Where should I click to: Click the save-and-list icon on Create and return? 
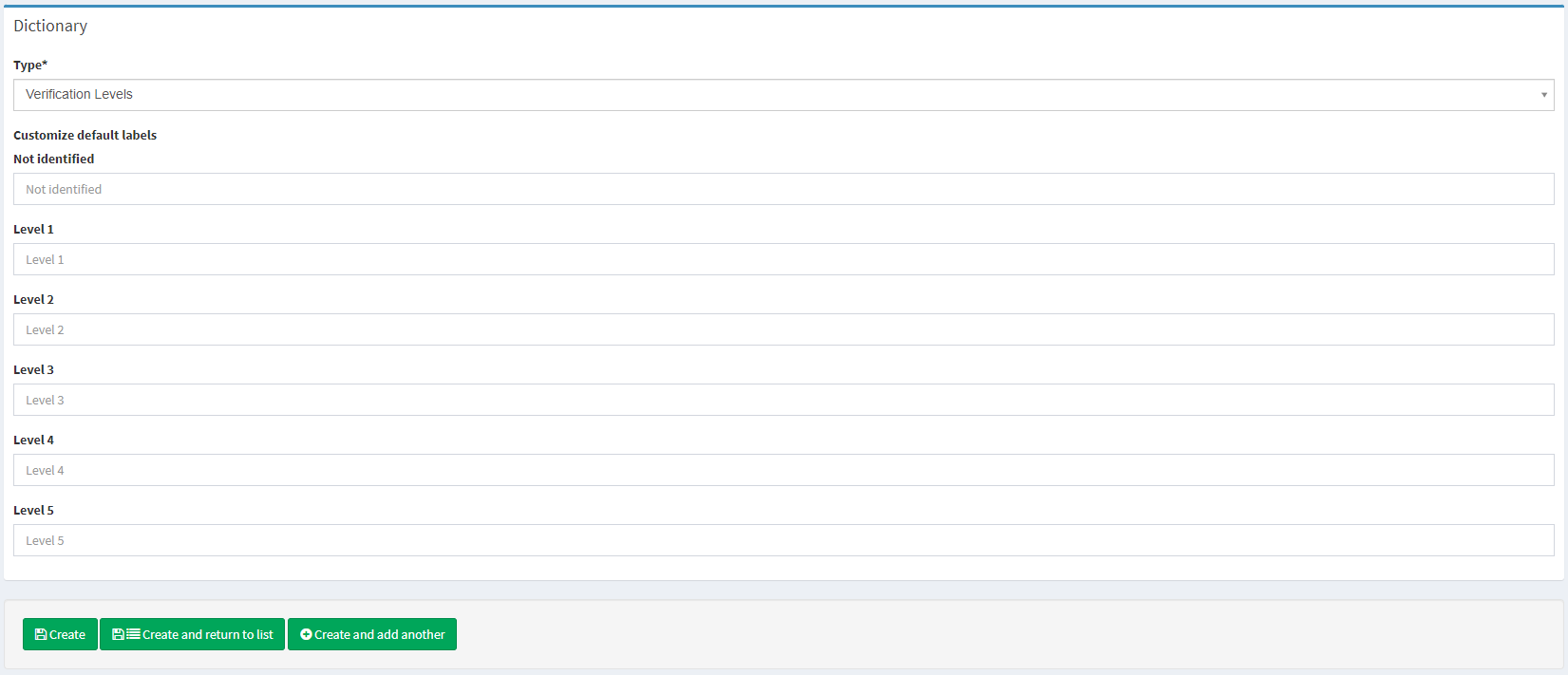[125, 634]
